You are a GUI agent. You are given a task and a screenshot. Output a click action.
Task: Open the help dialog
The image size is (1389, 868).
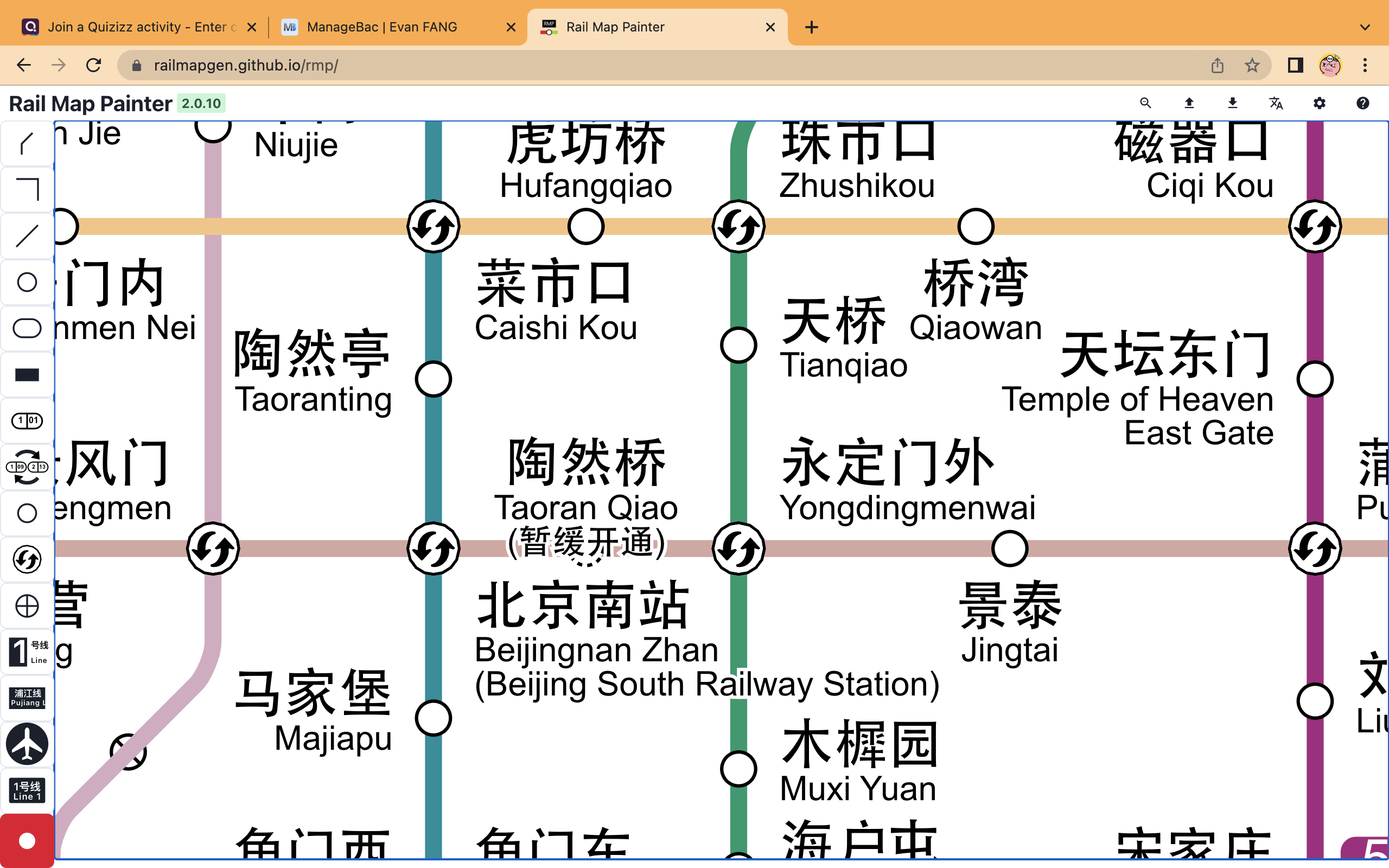click(x=1363, y=103)
